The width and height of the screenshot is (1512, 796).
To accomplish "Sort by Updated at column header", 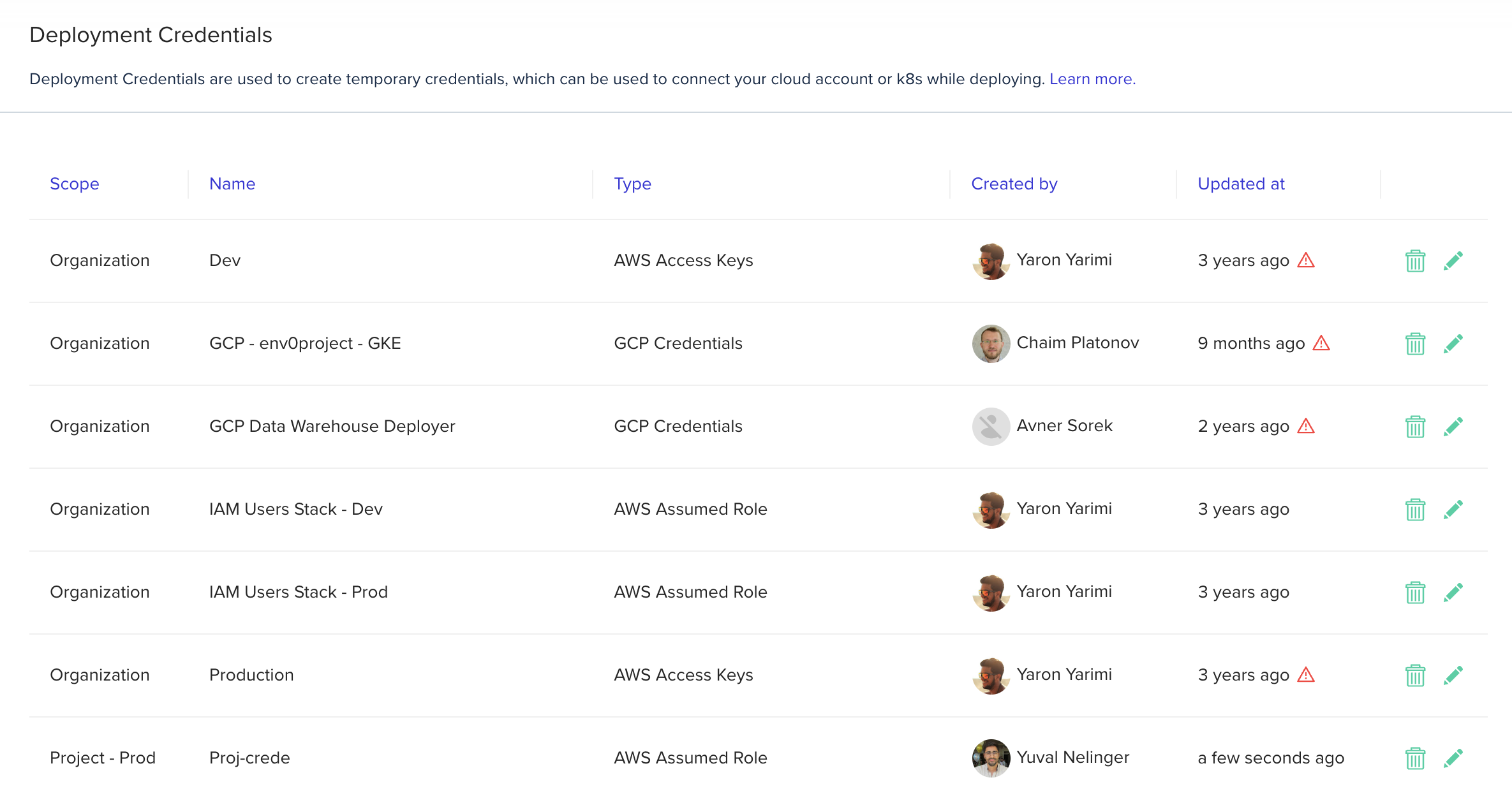I will [x=1241, y=184].
